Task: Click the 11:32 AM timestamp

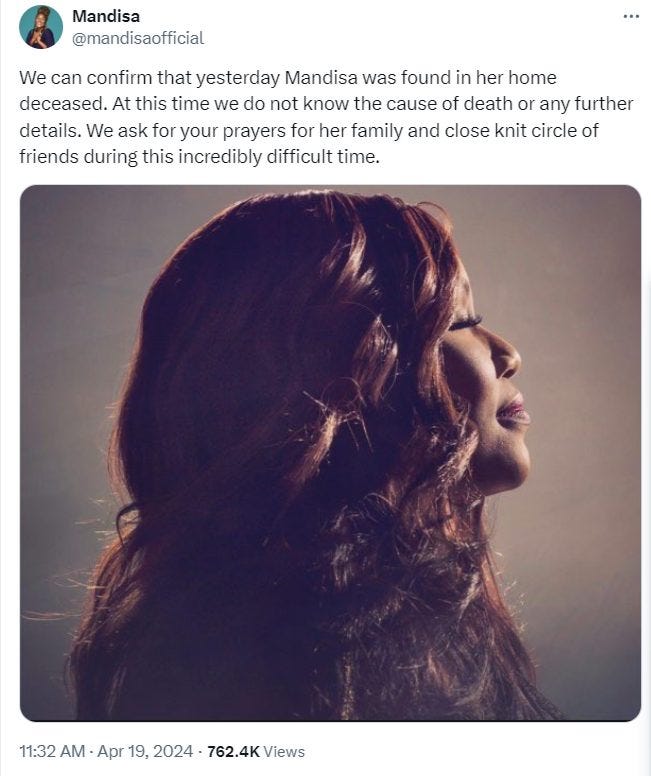Action: click(x=52, y=751)
